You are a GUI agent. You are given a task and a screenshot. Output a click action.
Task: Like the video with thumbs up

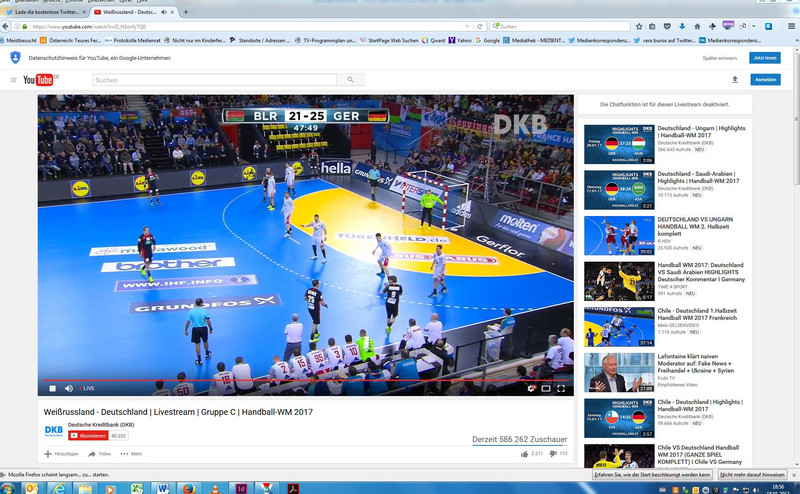(x=524, y=454)
